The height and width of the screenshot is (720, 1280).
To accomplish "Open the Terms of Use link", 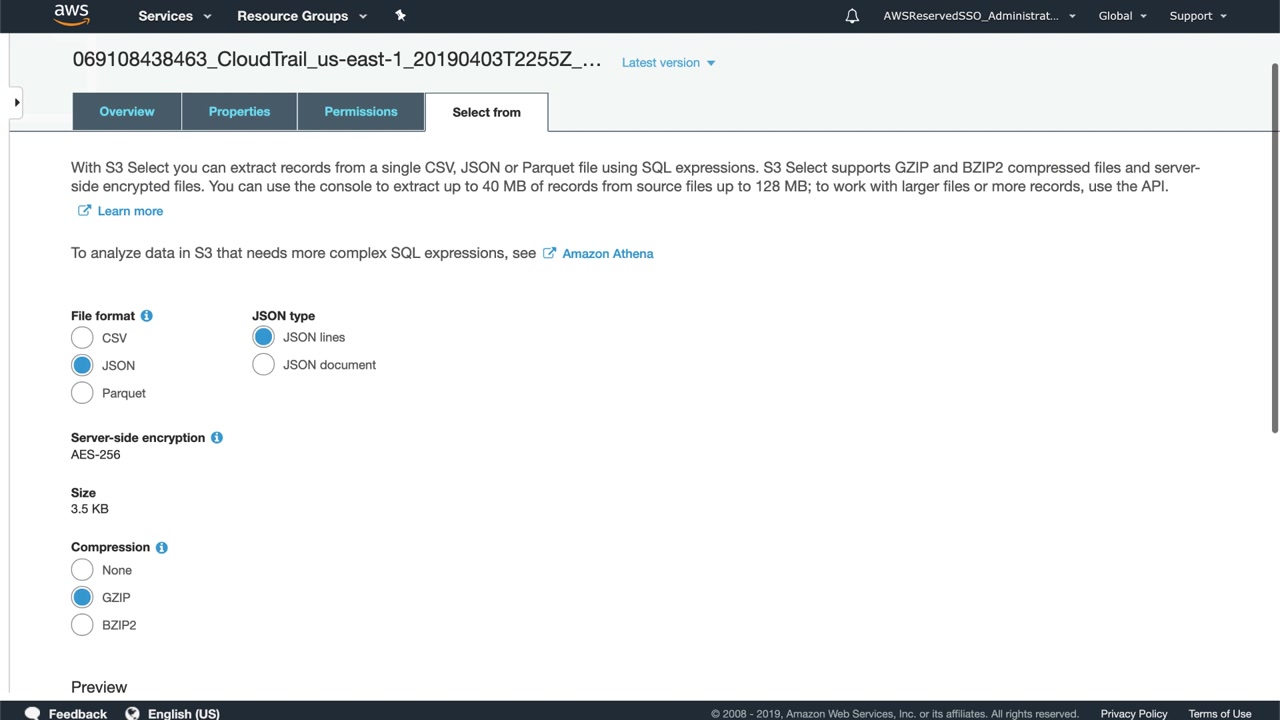I will pyautogui.click(x=1220, y=713).
